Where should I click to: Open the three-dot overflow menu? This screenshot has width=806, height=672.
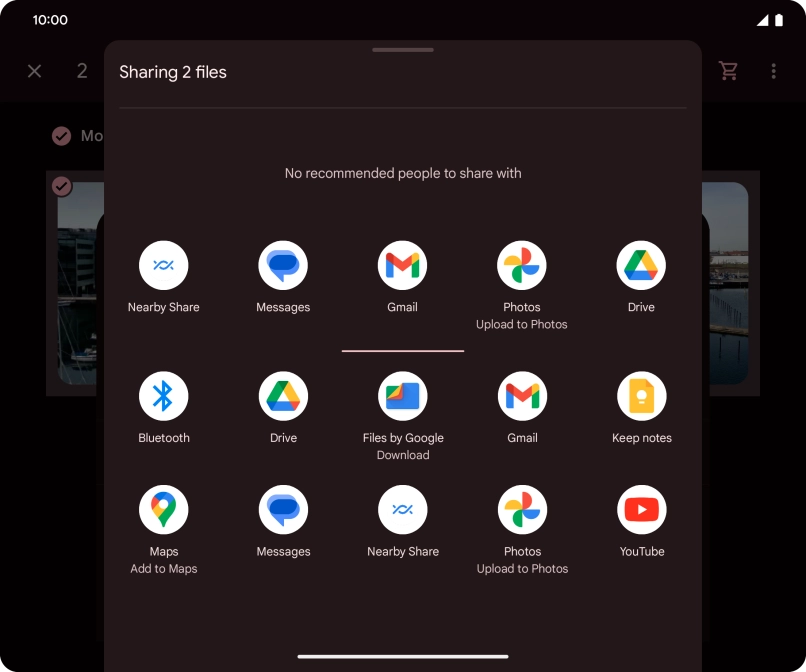[773, 71]
